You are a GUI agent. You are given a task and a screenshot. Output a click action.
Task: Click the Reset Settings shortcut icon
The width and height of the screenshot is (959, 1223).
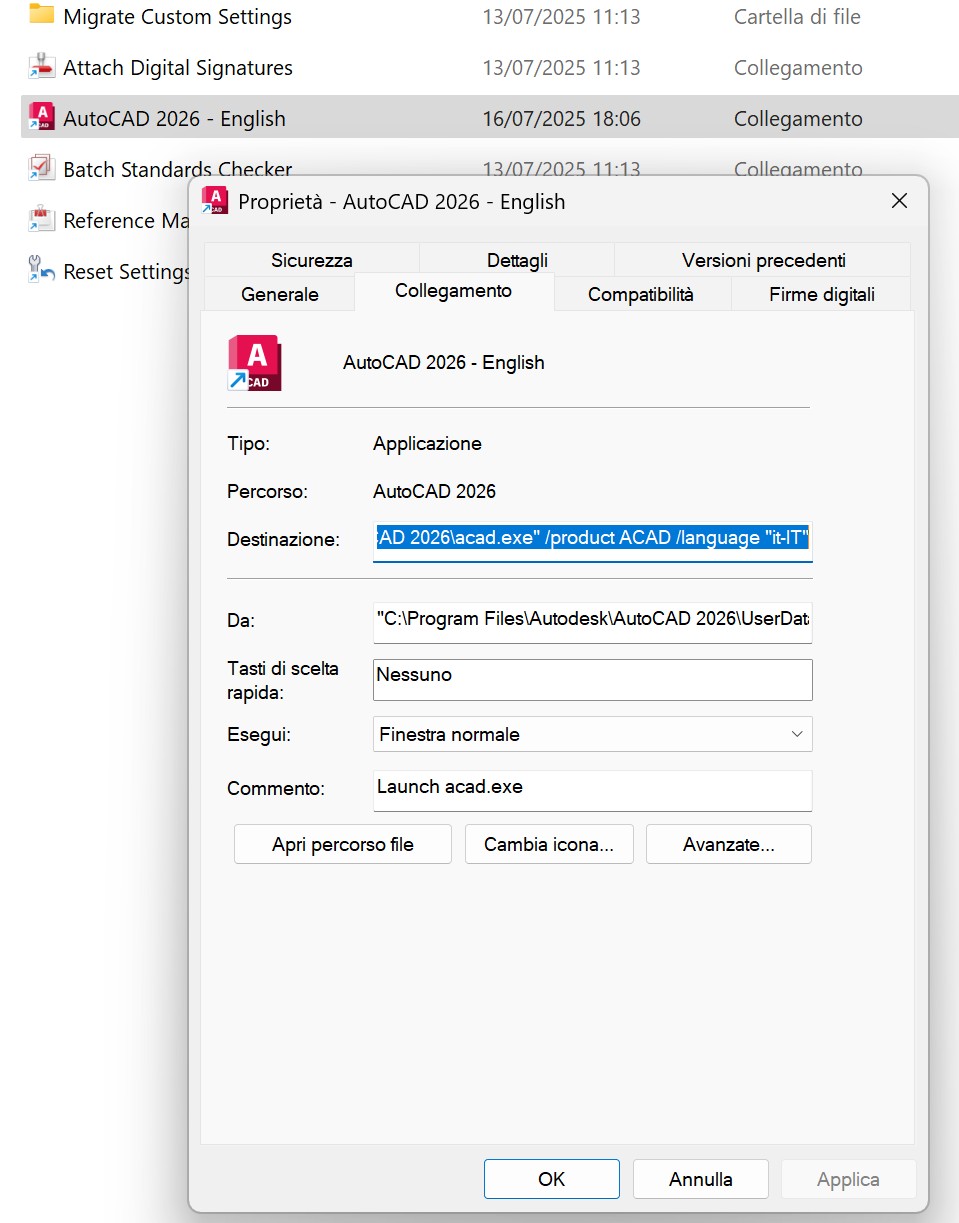click(41, 270)
